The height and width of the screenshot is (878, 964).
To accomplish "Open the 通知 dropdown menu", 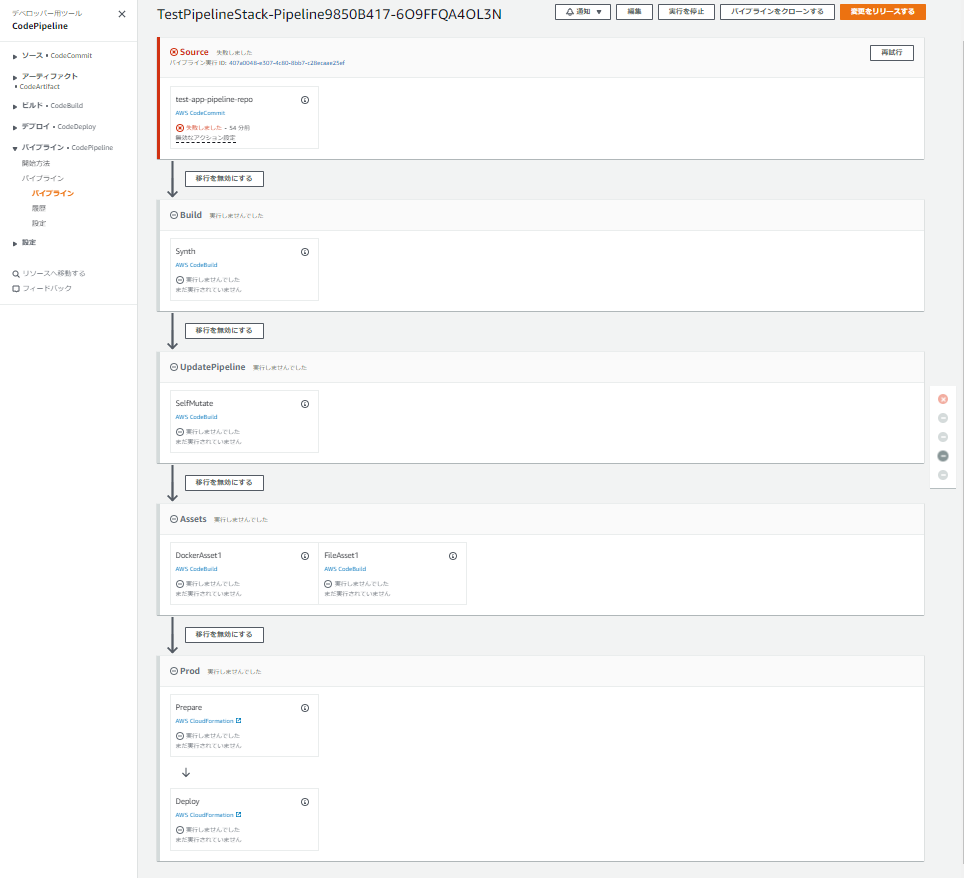I will (583, 12).
